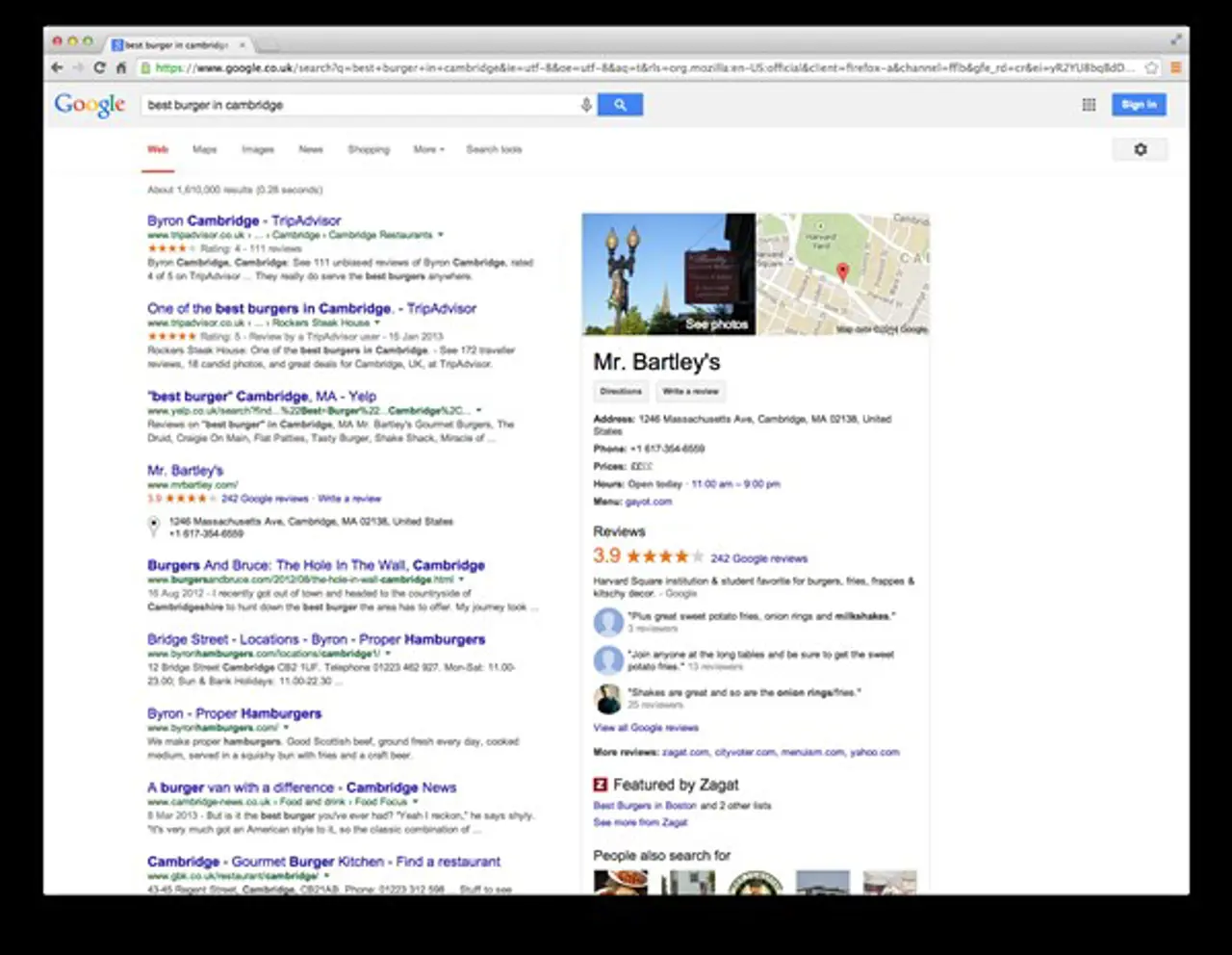Bookmark page with the star icon
Viewport: 1232px width, 955px height.
point(1152,68)
